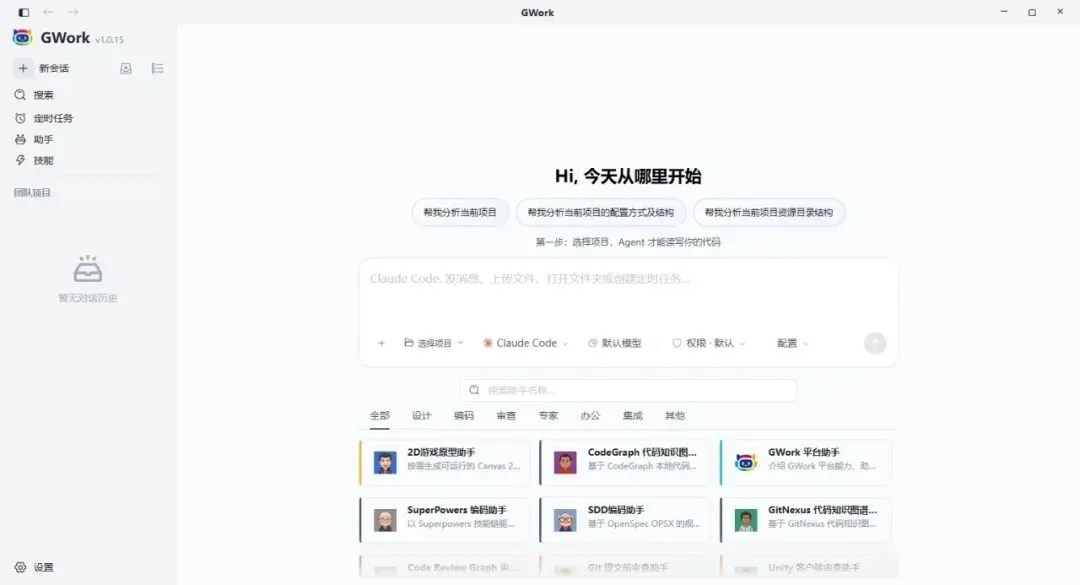1080x585 pixels.
Task: Toggle the sidebar collapse icon
Action: coord(24,12)
